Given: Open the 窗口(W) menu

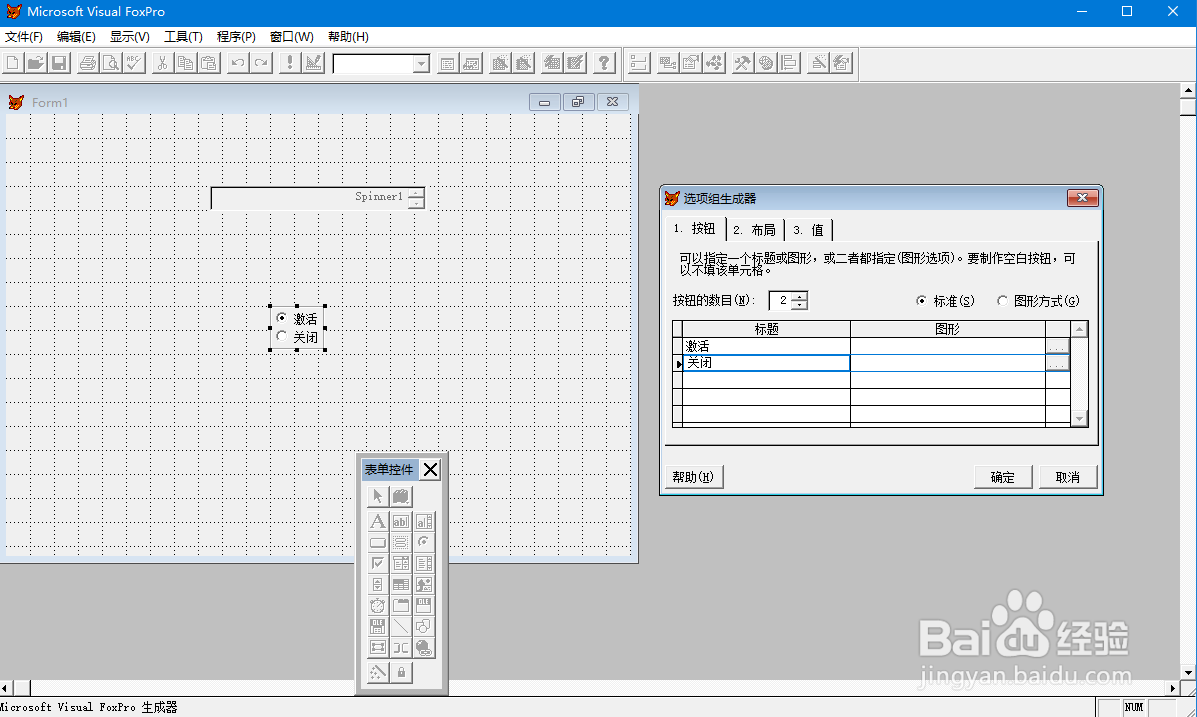Looking at the screenshot, I should (292, 37).
